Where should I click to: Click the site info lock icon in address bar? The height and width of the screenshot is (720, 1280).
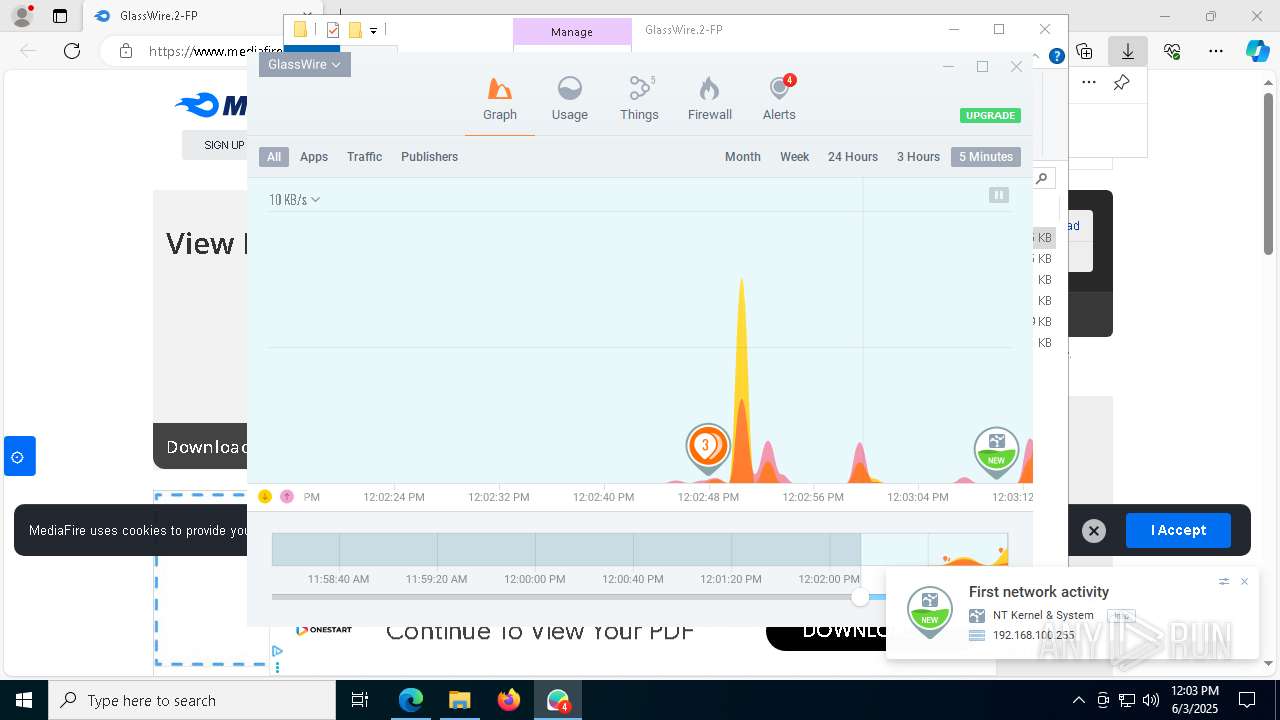(x=125, y=51)
